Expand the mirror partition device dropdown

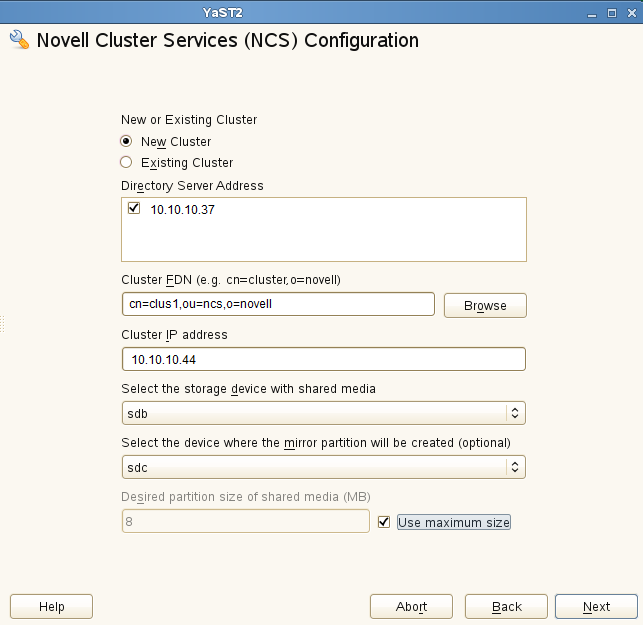point(323,467)
